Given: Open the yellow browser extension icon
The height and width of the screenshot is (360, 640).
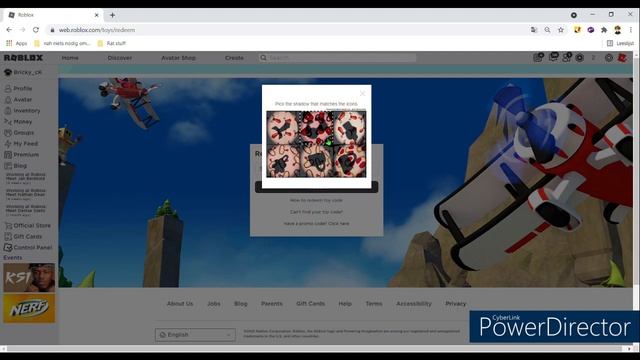Looking at the screenshot, I should [x=577, y=30].
